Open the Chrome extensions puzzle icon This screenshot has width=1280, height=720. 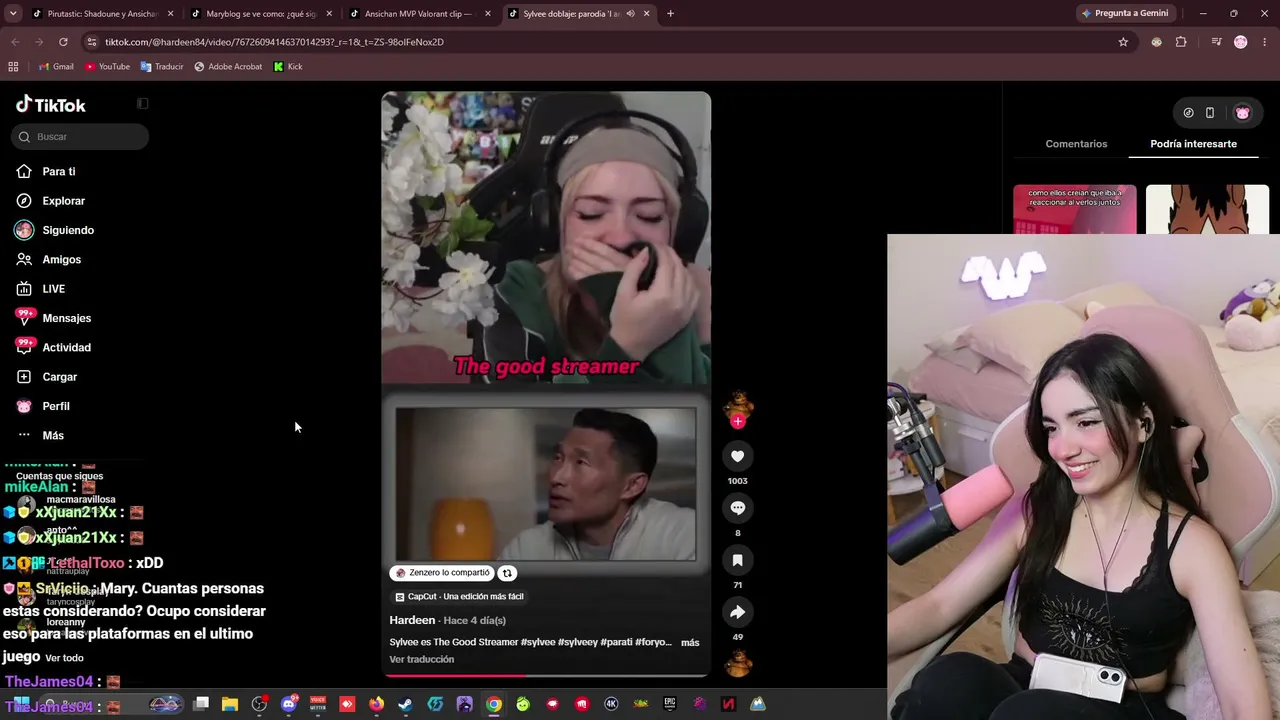1181,42
